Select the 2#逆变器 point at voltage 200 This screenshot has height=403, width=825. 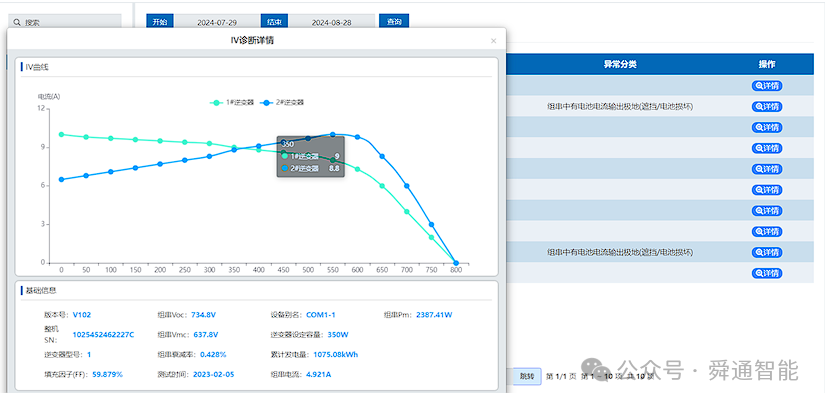pos(160,164)
